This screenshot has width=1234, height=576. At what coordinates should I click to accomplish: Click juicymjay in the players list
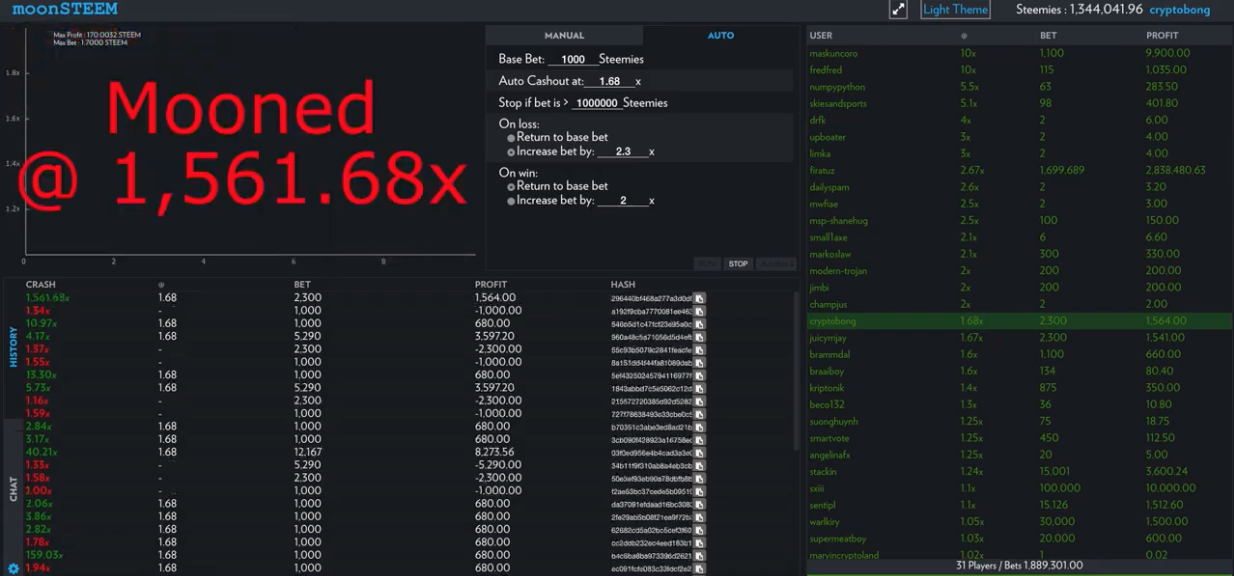[x=828, y=338]
